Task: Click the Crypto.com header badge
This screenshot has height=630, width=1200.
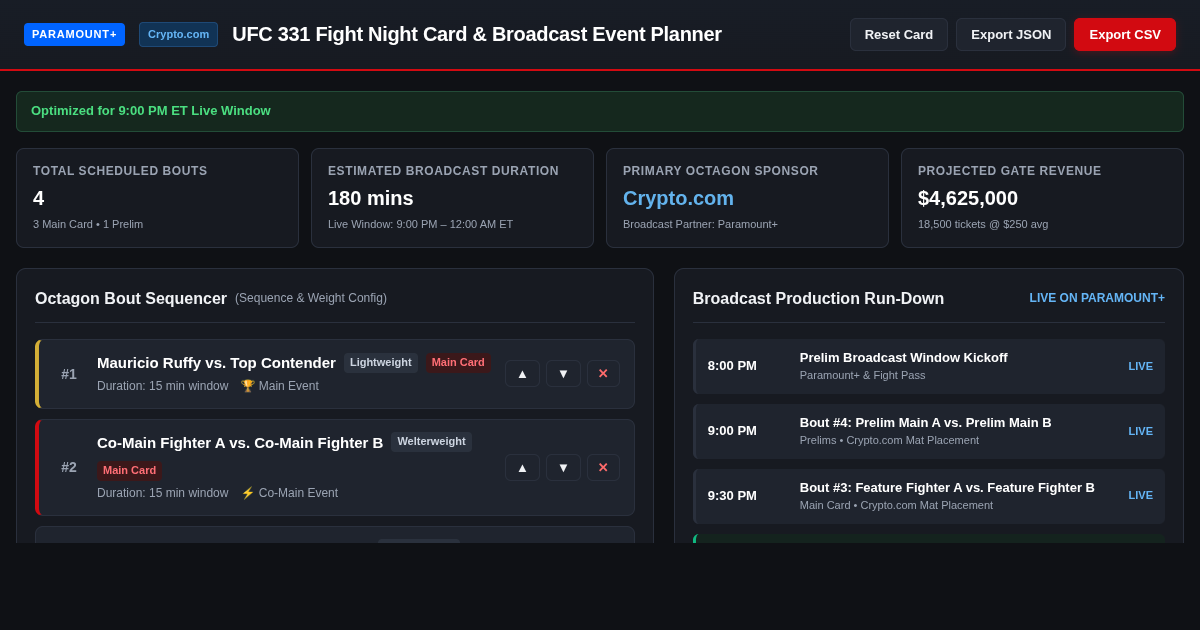Action: point(178,34)
